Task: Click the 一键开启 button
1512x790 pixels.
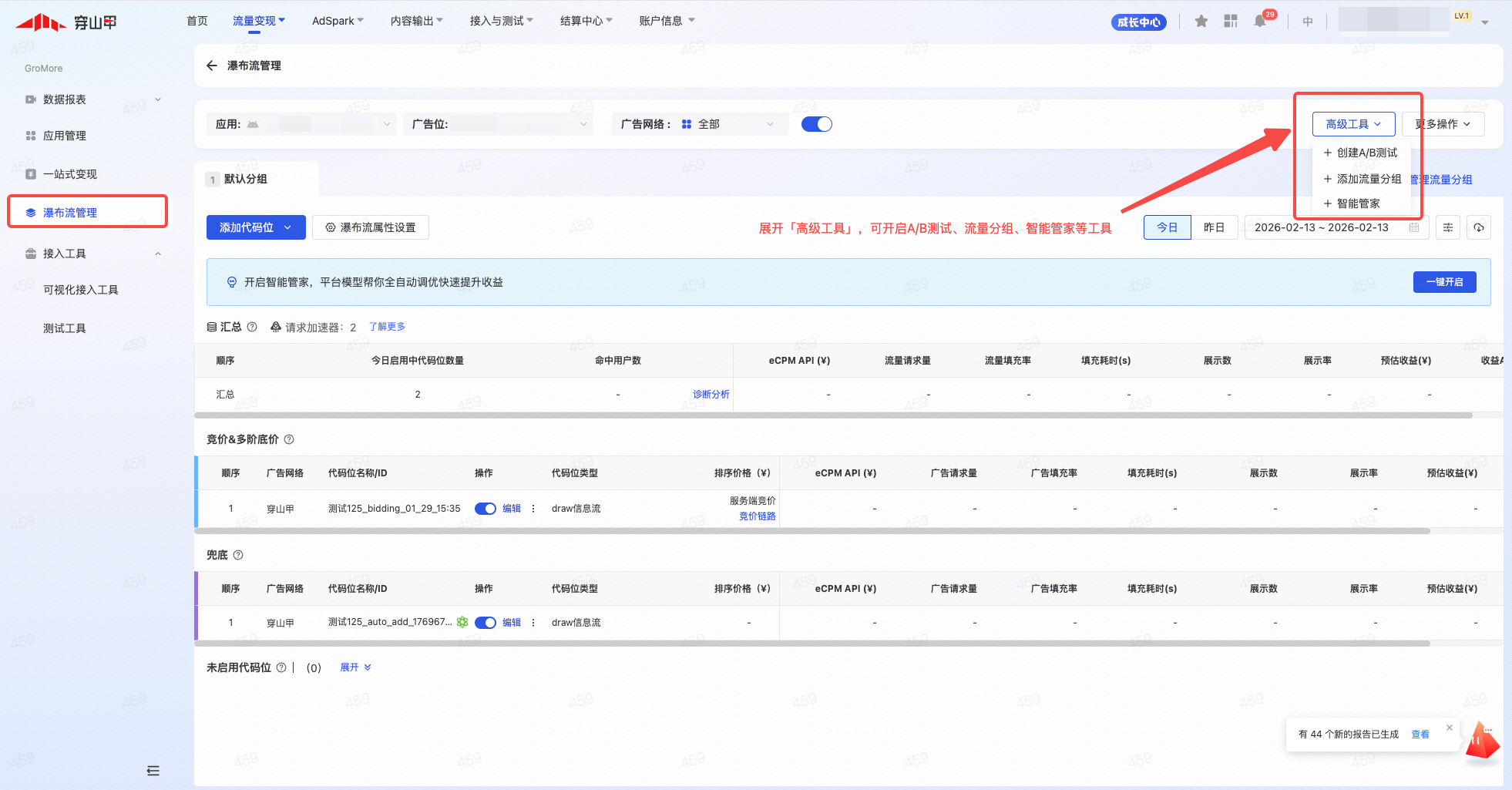Action: pos(1444,282)
